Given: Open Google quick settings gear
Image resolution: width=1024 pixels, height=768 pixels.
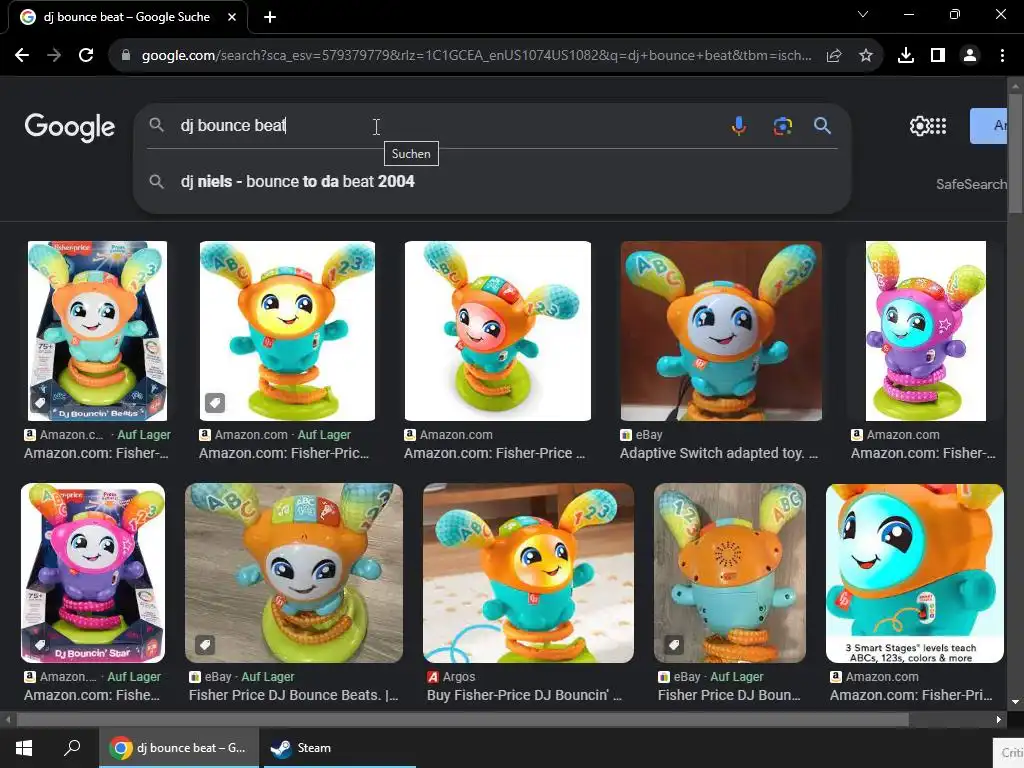Looking at the screenshot, I should coord(919,125).
